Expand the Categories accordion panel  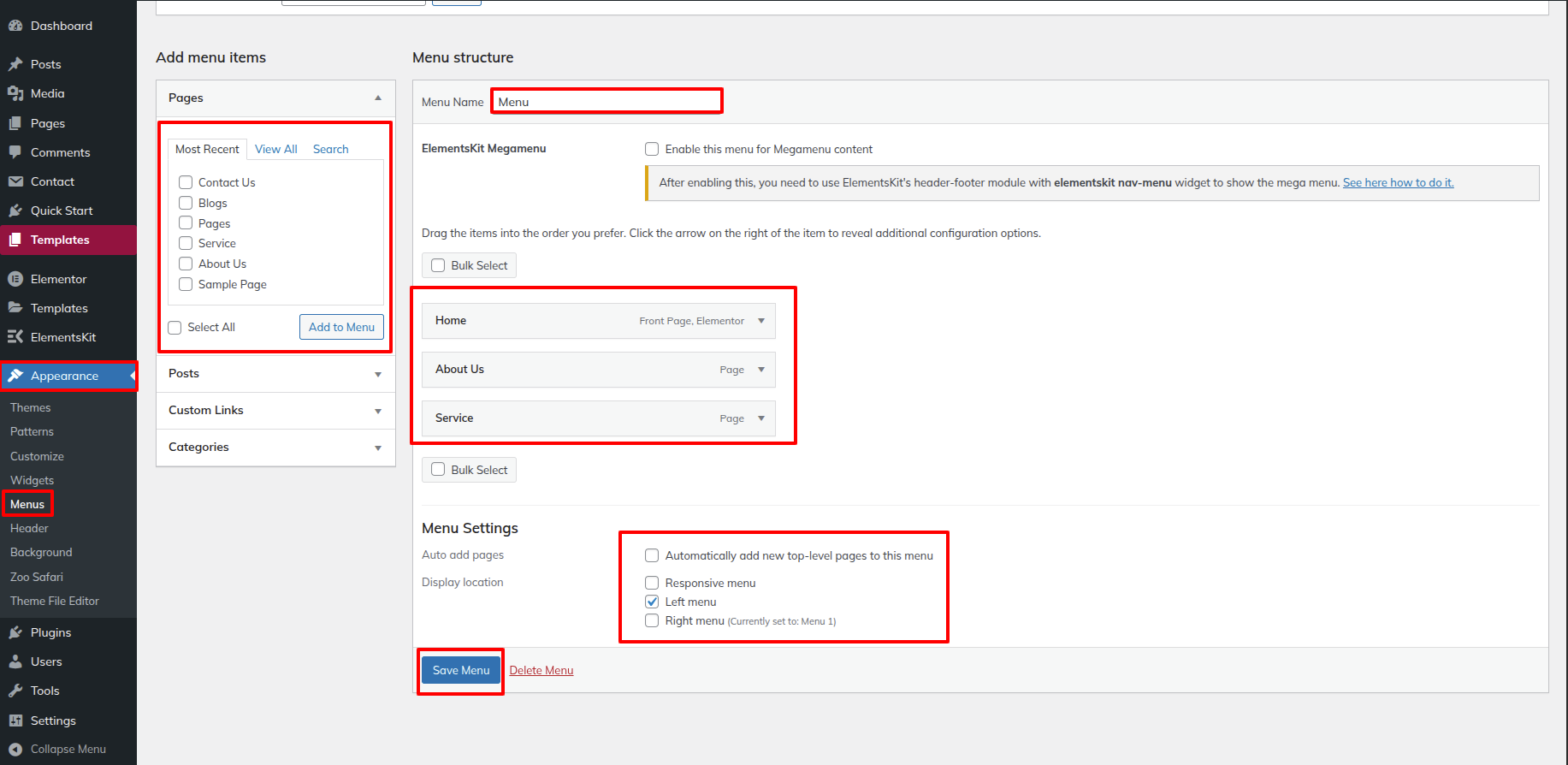pyautogui.click(x=377, y=448)
